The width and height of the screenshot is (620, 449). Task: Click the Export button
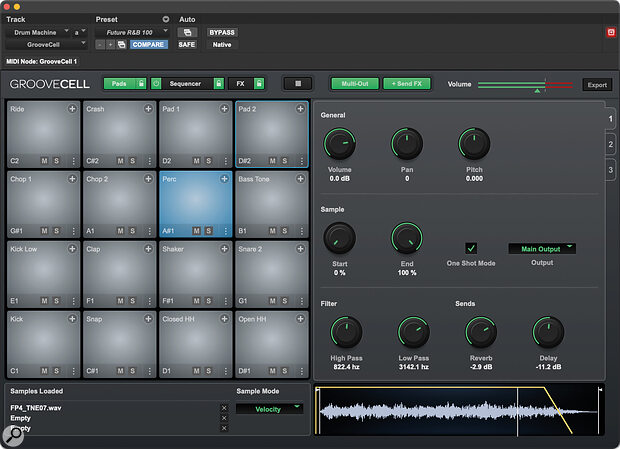point(597,85)
